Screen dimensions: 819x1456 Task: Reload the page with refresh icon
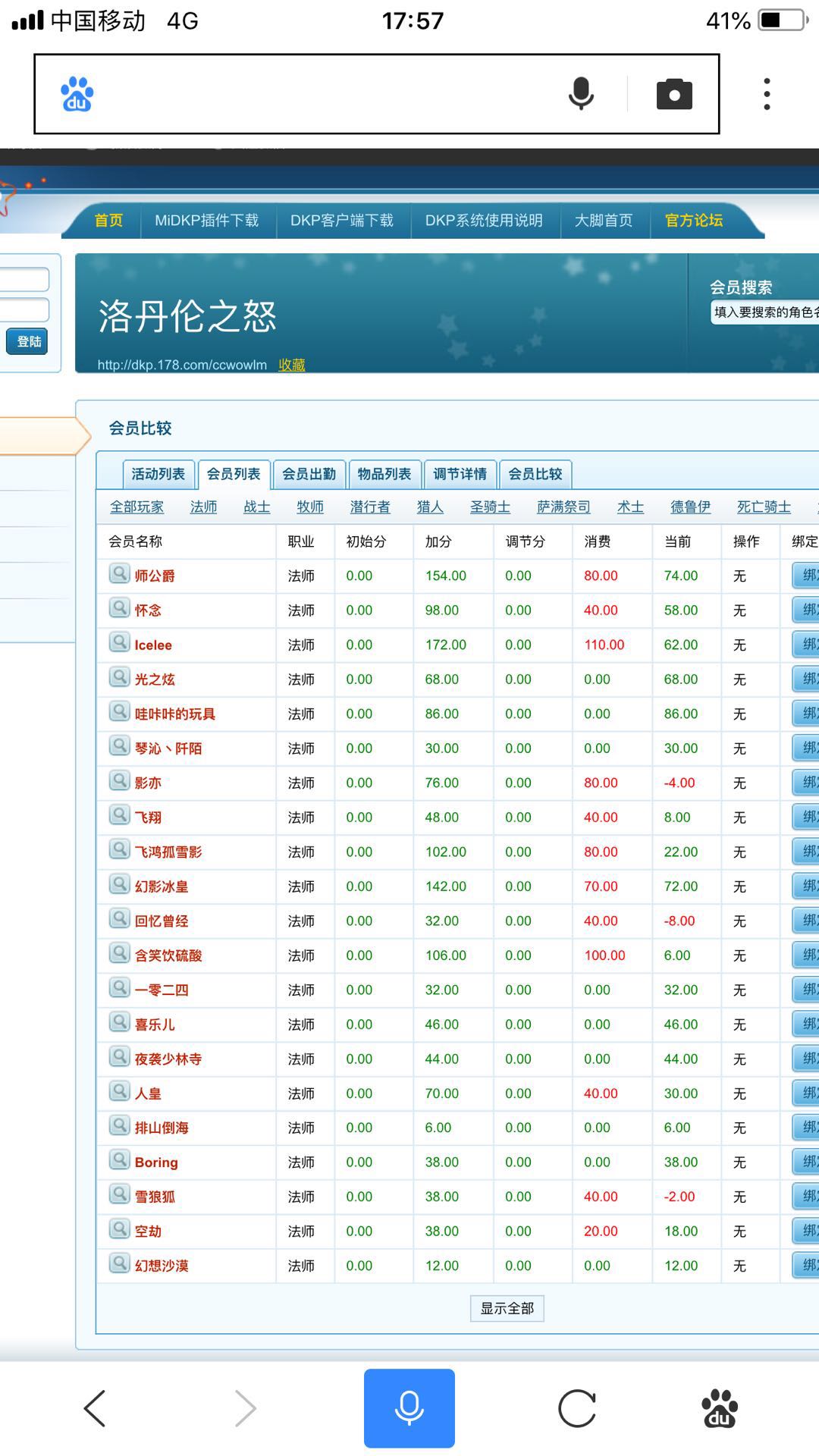tap(577, 1408)
